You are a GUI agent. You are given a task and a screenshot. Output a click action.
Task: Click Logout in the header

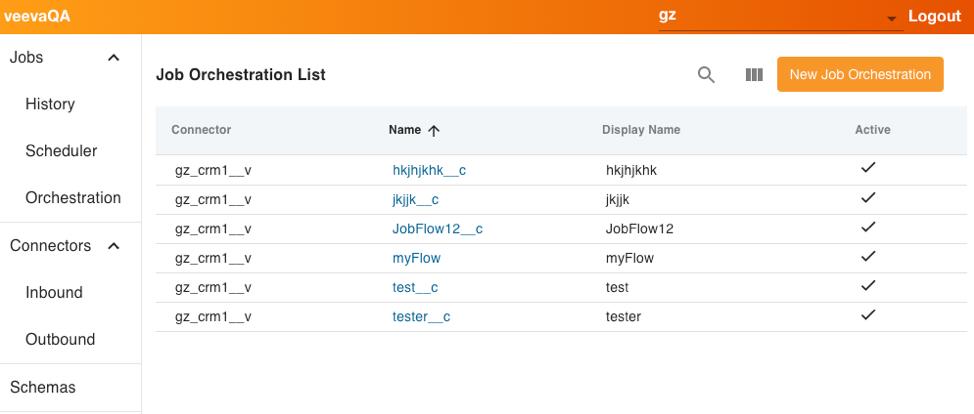tap(934, 17)
